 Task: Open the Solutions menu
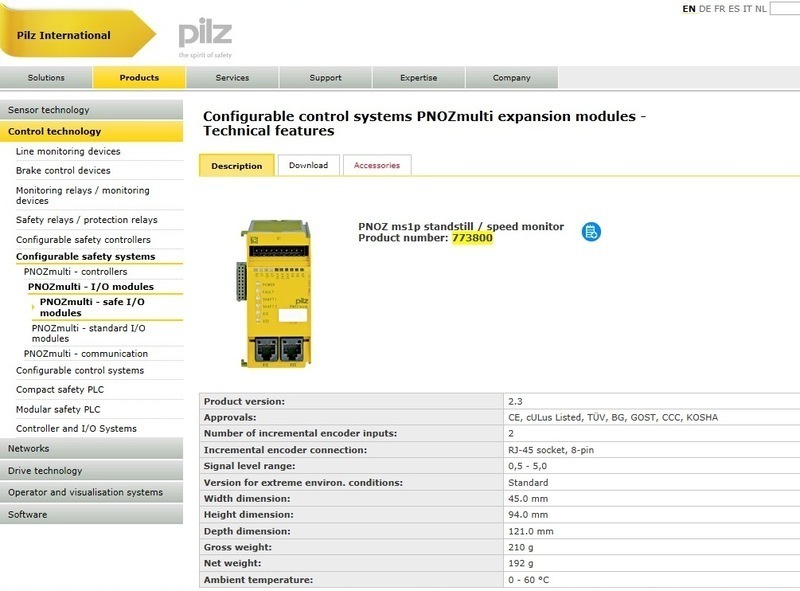[46, 78]
